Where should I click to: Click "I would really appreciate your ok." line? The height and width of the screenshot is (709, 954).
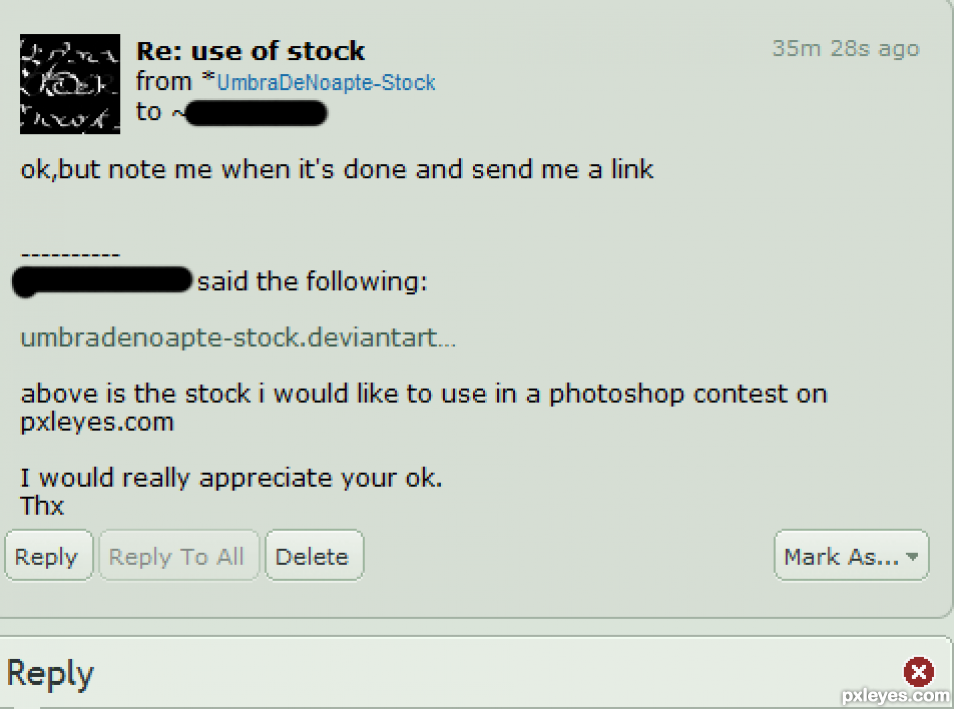click(x=231, y=478)
